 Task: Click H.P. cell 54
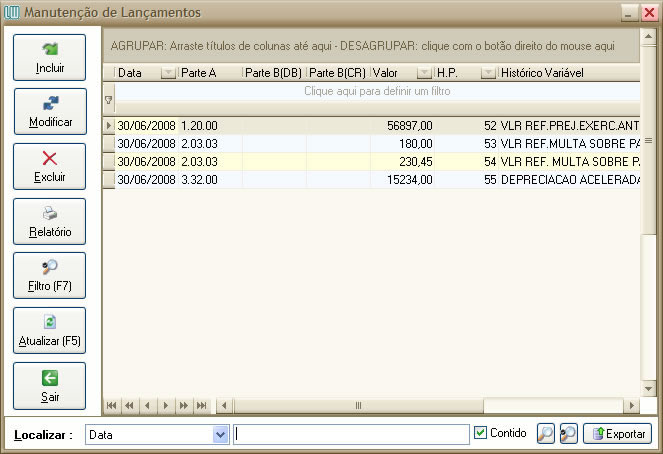click(466, 161)
